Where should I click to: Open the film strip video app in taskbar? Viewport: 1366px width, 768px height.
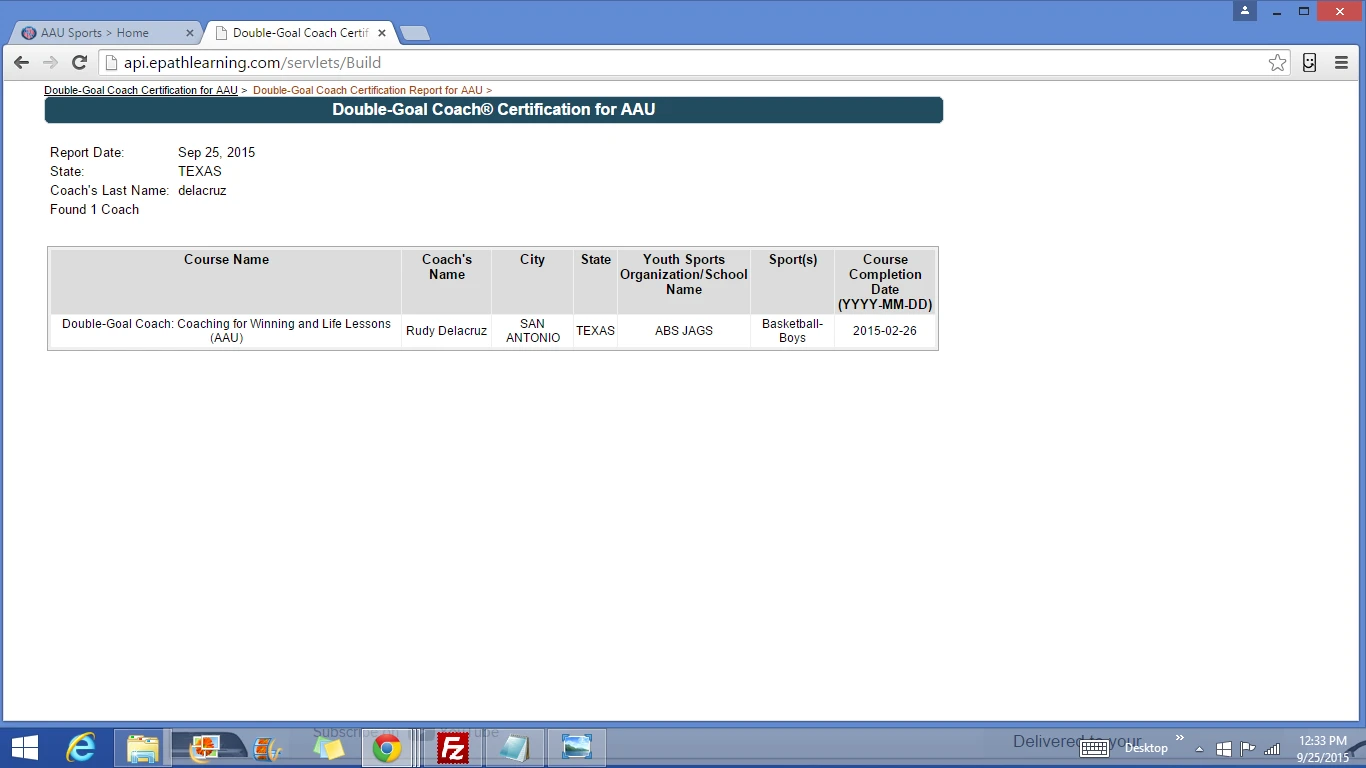[x=267, y=748]
